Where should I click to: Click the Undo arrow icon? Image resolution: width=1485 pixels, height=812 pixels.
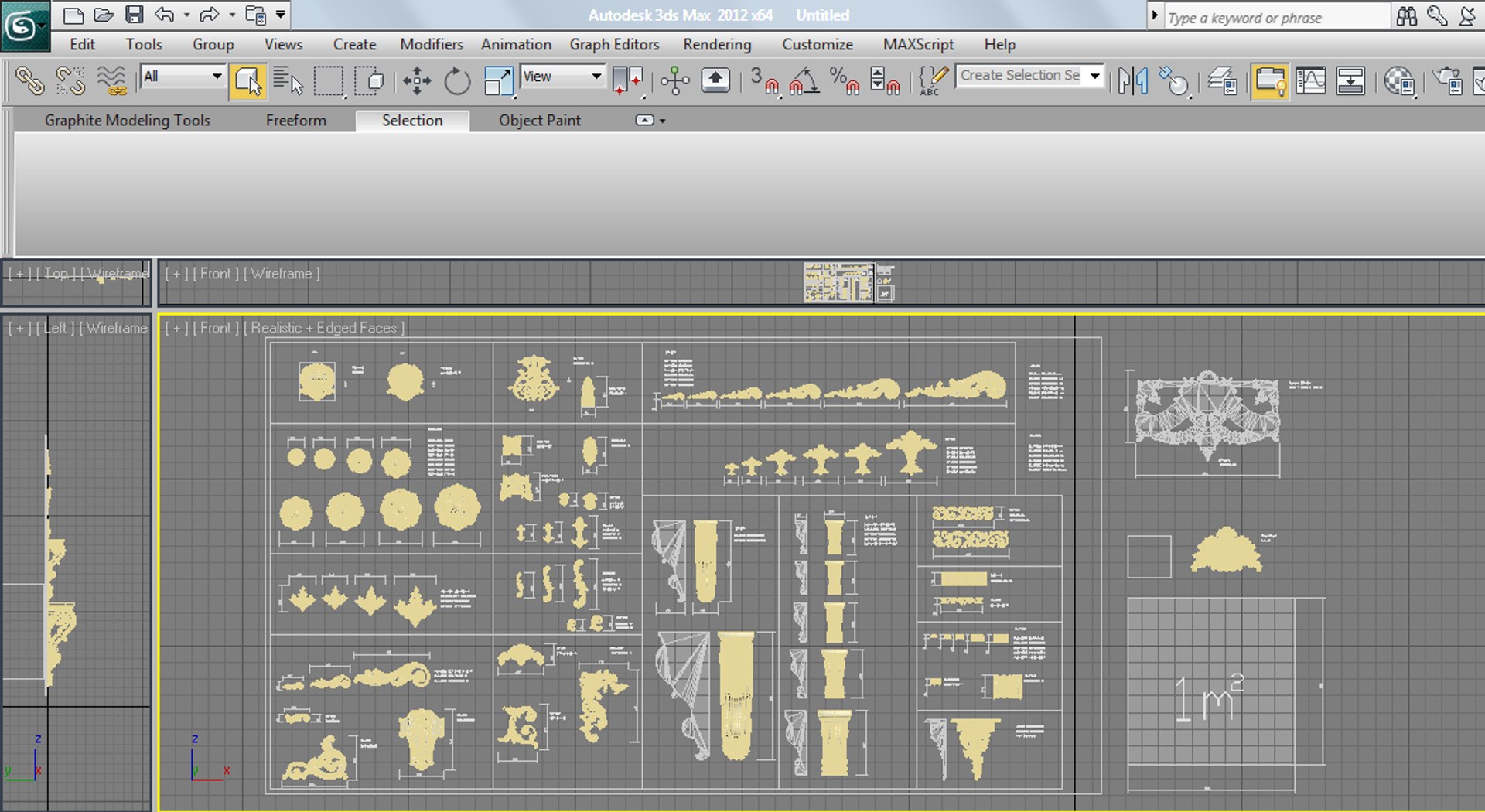pyautogui.click(x=165, y=15)
